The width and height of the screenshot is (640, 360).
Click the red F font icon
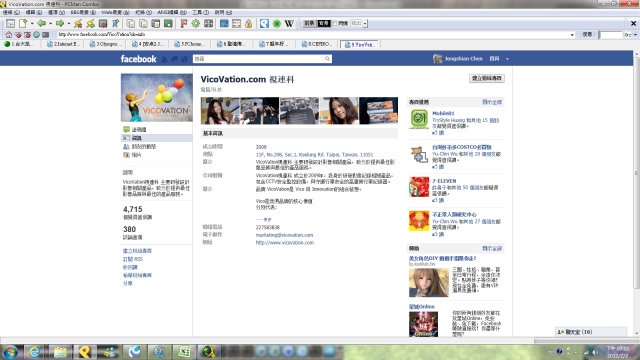184,24
